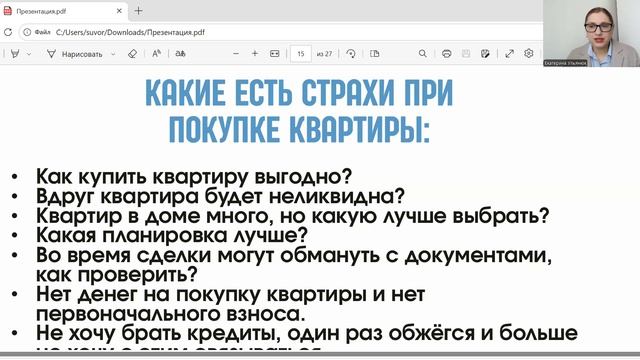Click the translate icon
Image resolution: width=640 pixels, height=360 pixels.
(180, 53)
